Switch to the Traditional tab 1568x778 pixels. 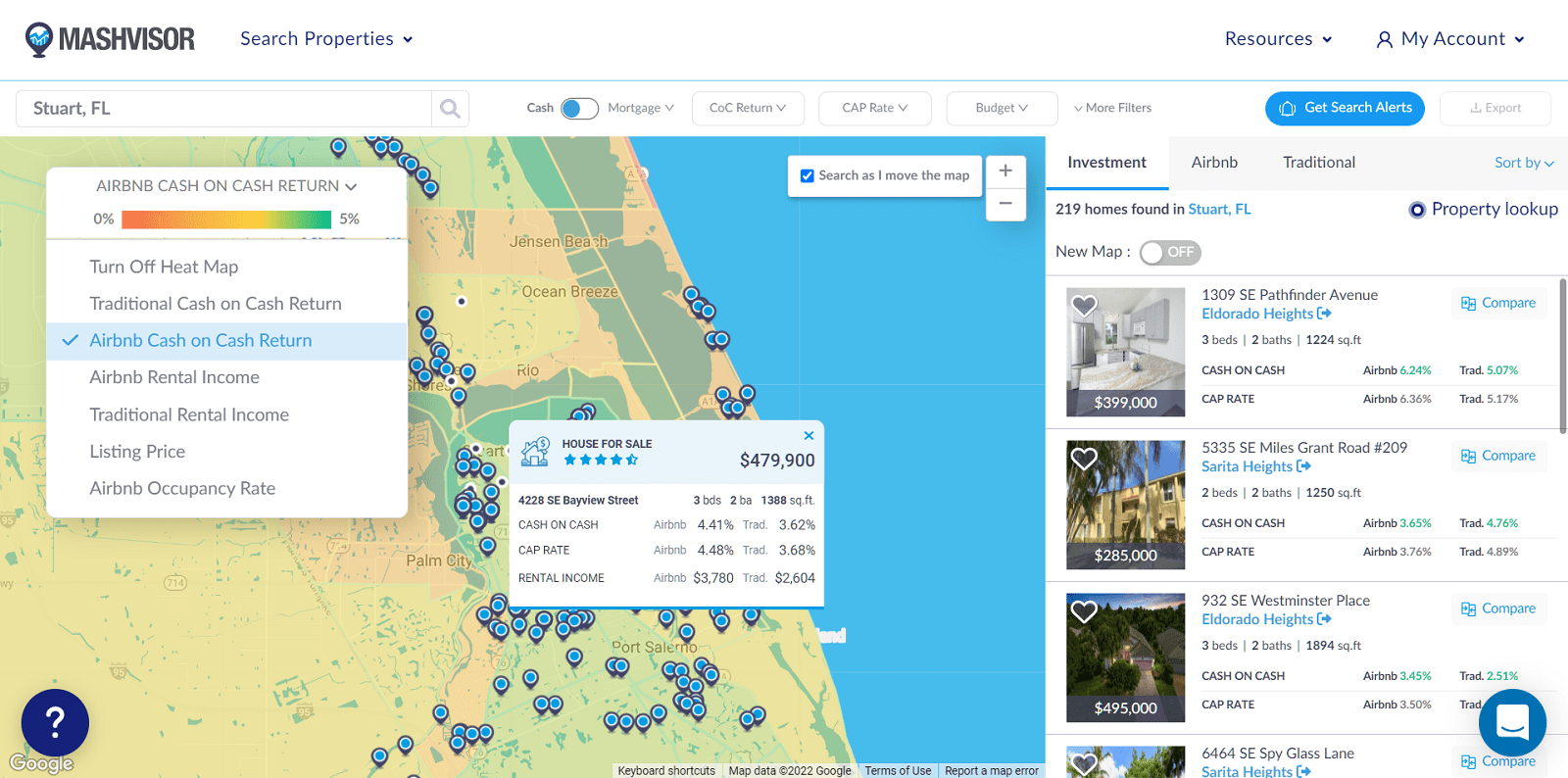pos(1319,163)
